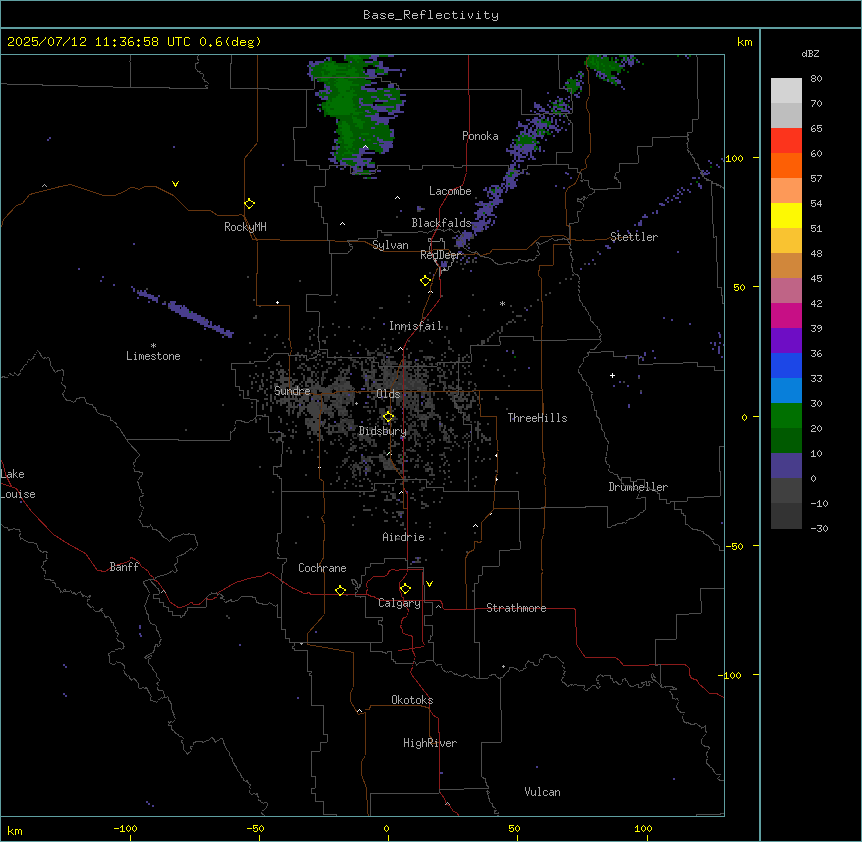Pick the orange 60-57 dBZ legend band

[x=786, y=165]
